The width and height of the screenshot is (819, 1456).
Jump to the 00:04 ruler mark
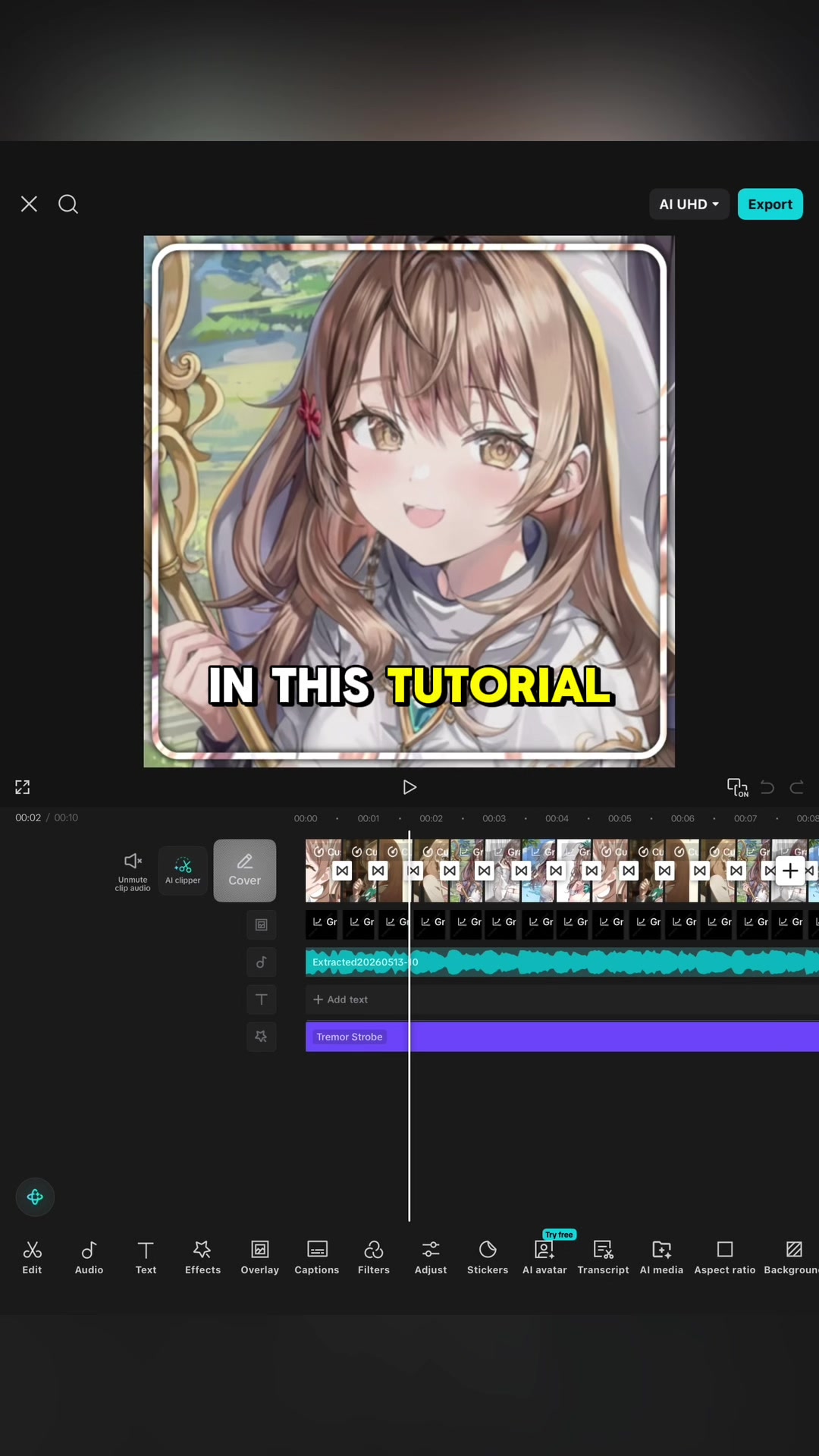pyautogui.click(x=557, y=818)
